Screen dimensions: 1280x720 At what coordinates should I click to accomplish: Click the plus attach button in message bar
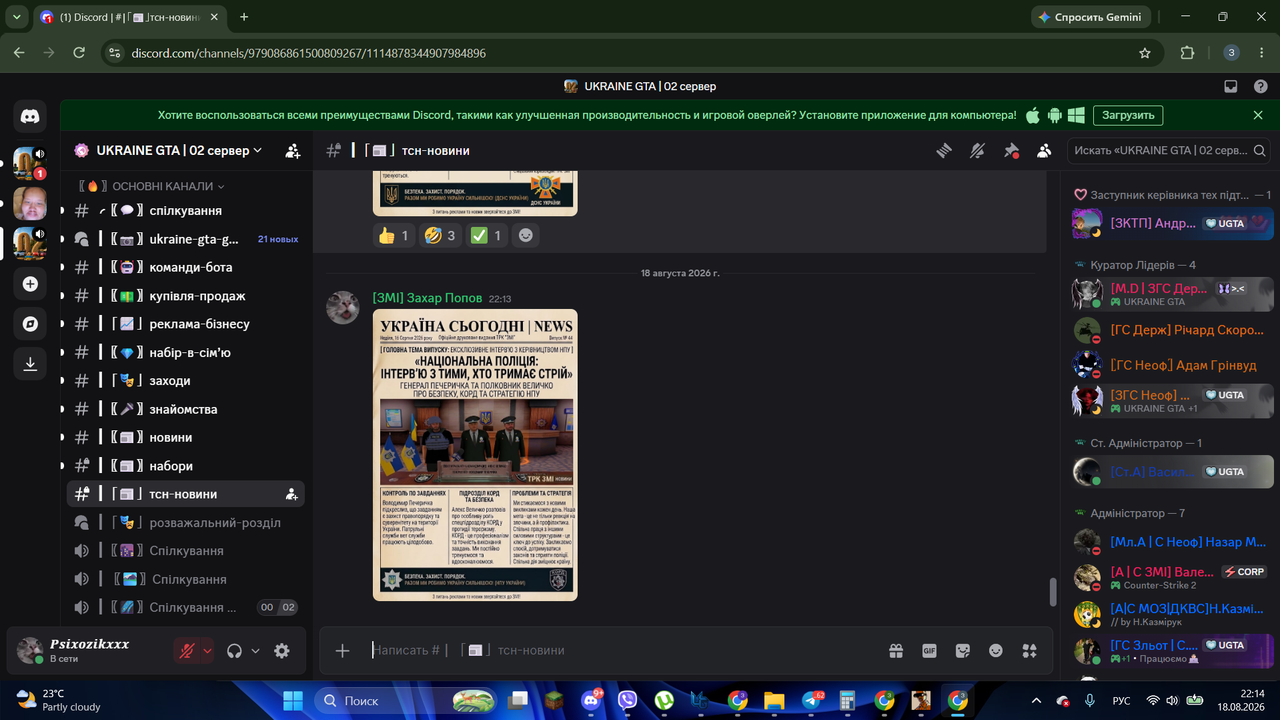tap(342, 650)
